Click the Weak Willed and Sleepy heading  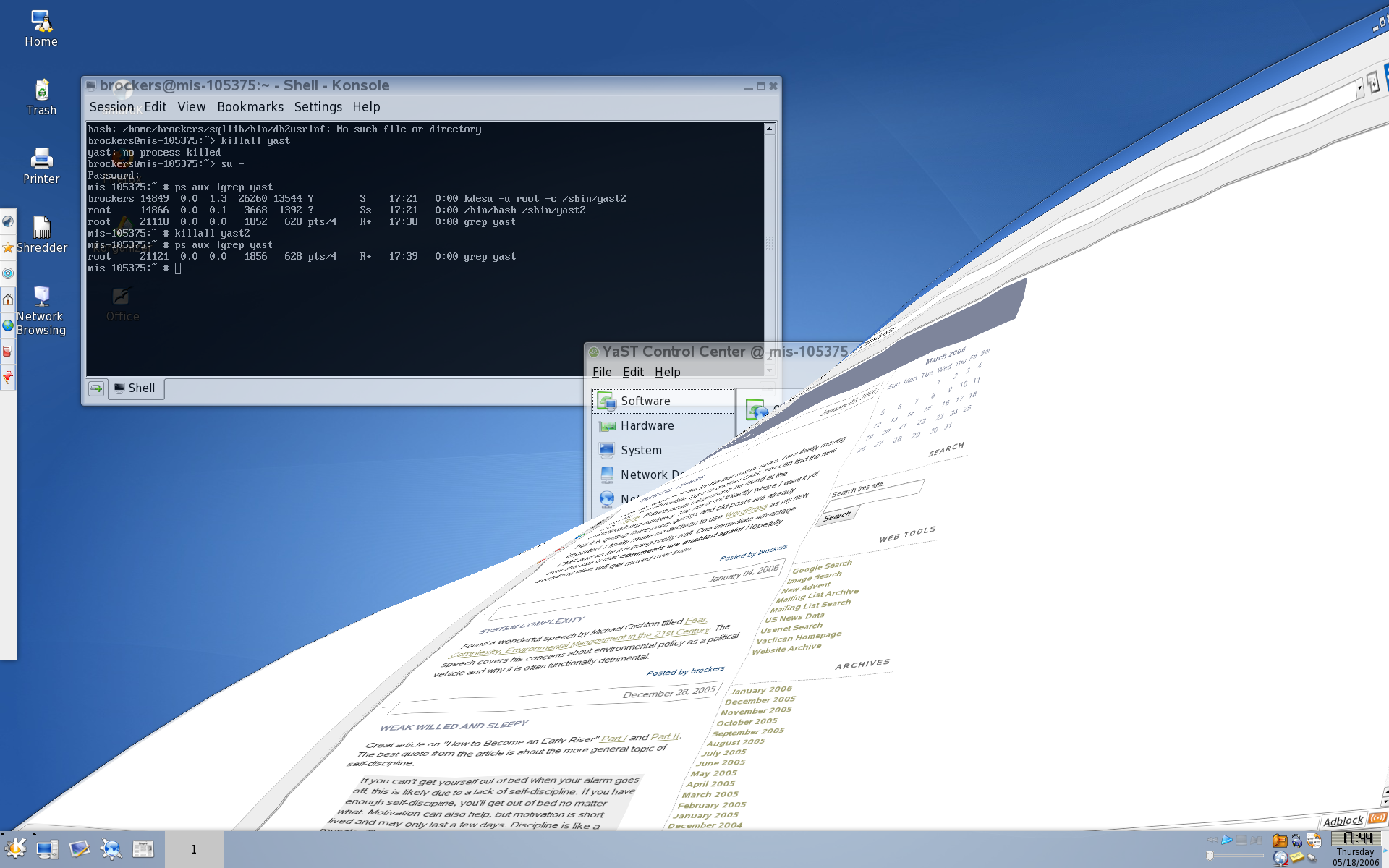click(x=454, y=726)
